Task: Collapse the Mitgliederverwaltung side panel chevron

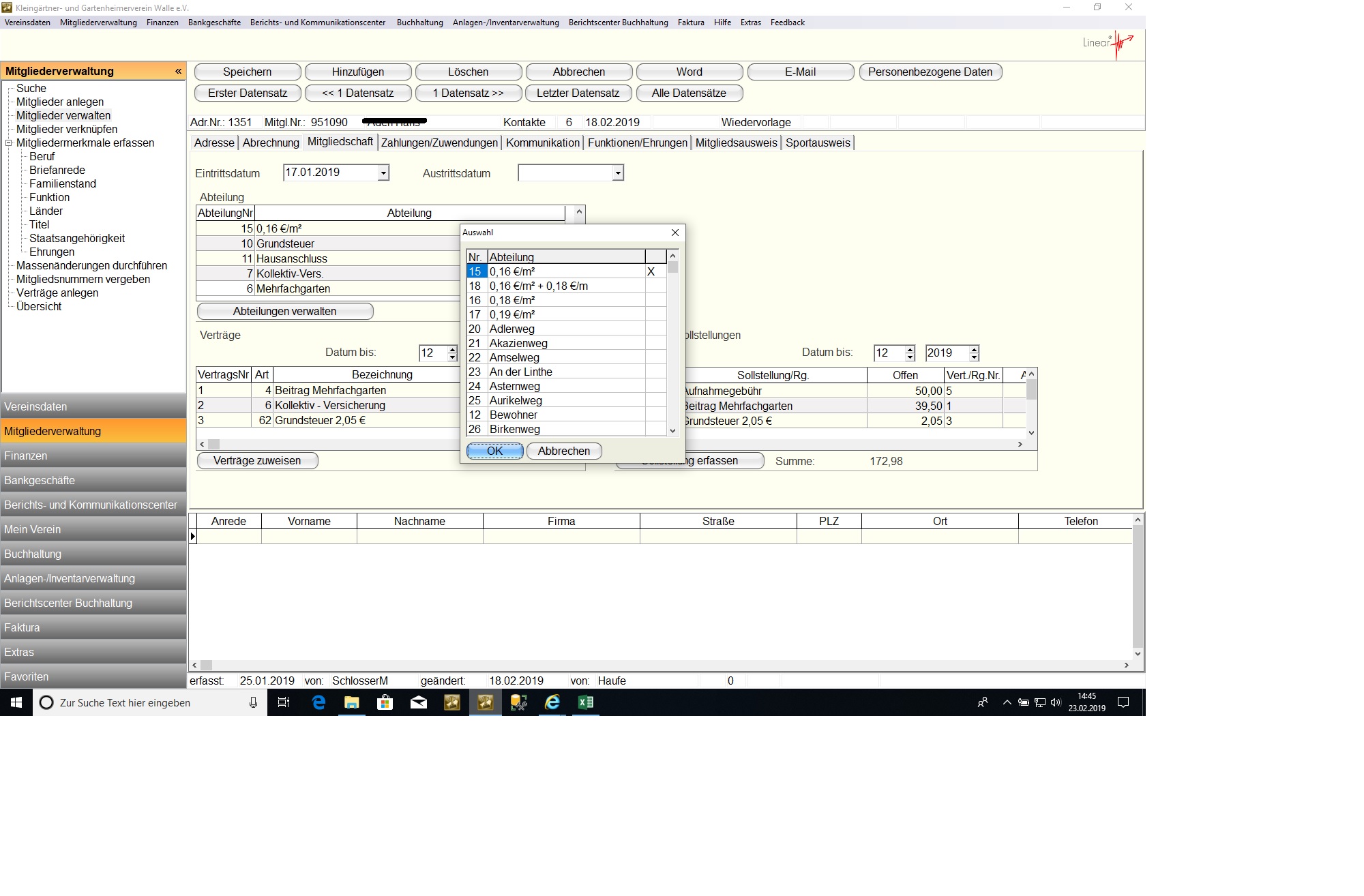Action: 178,72
